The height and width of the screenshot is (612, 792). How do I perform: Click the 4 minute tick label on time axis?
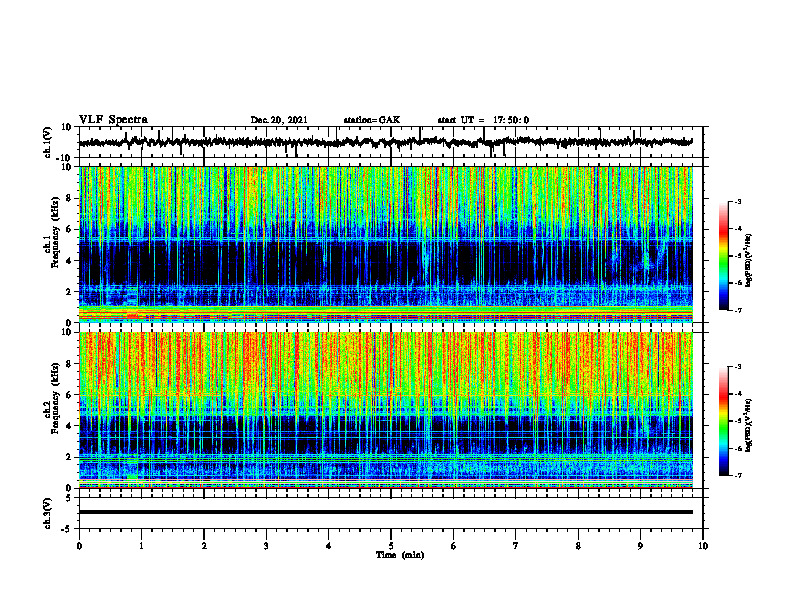(329, 546)
